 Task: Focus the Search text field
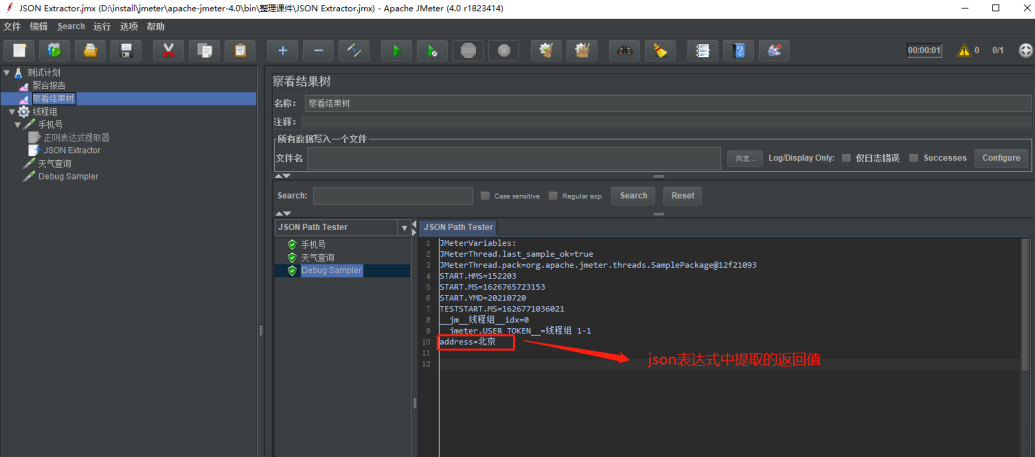(x=393, y=196)
